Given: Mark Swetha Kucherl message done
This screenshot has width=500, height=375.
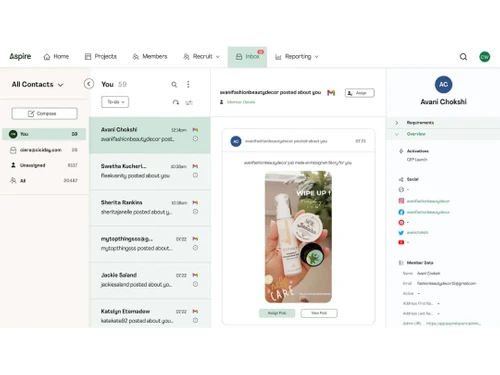Looking at the screenshot, I should click(196, 175).
